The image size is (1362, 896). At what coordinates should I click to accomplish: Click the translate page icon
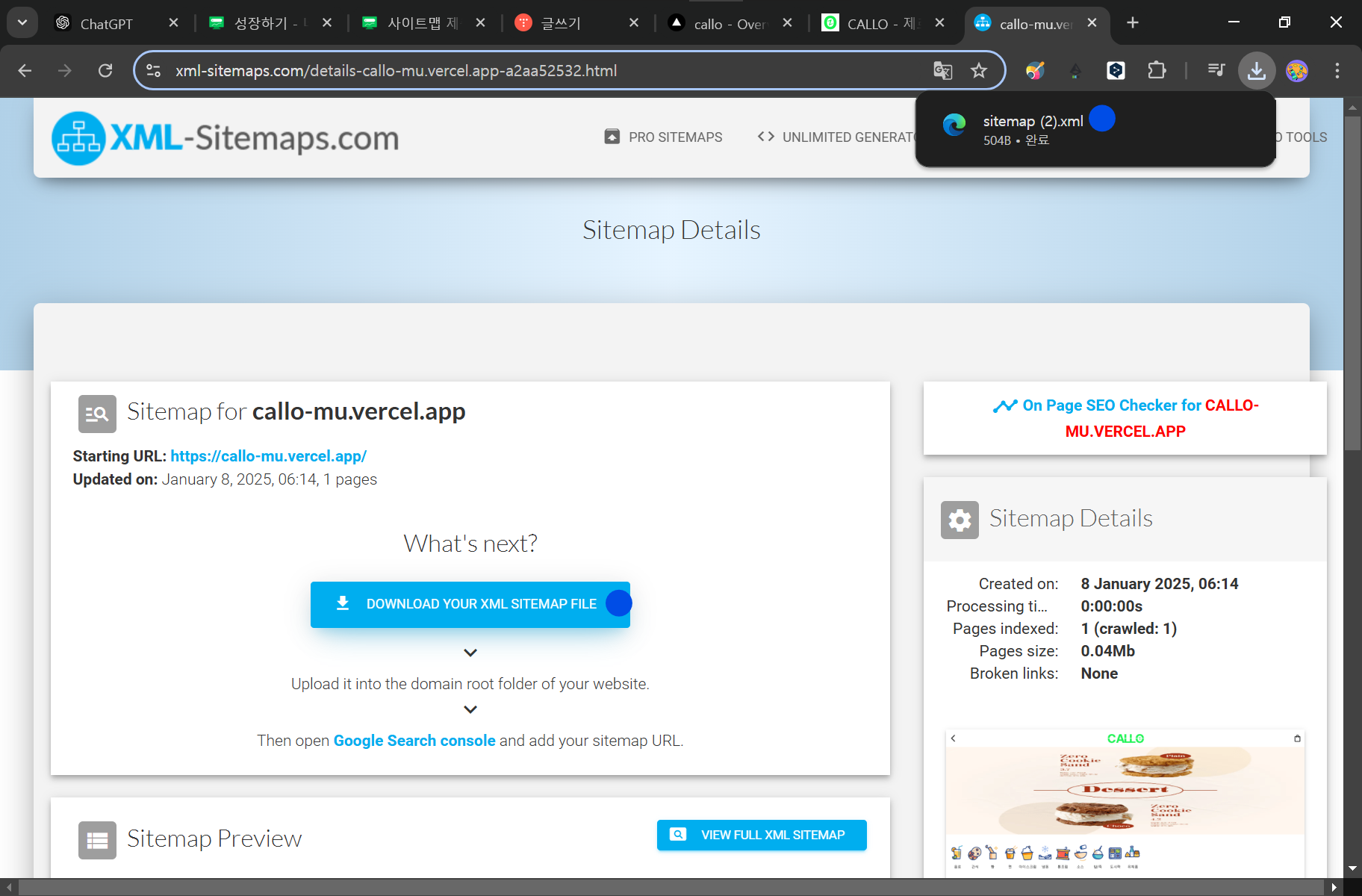(x=943, y=70)
